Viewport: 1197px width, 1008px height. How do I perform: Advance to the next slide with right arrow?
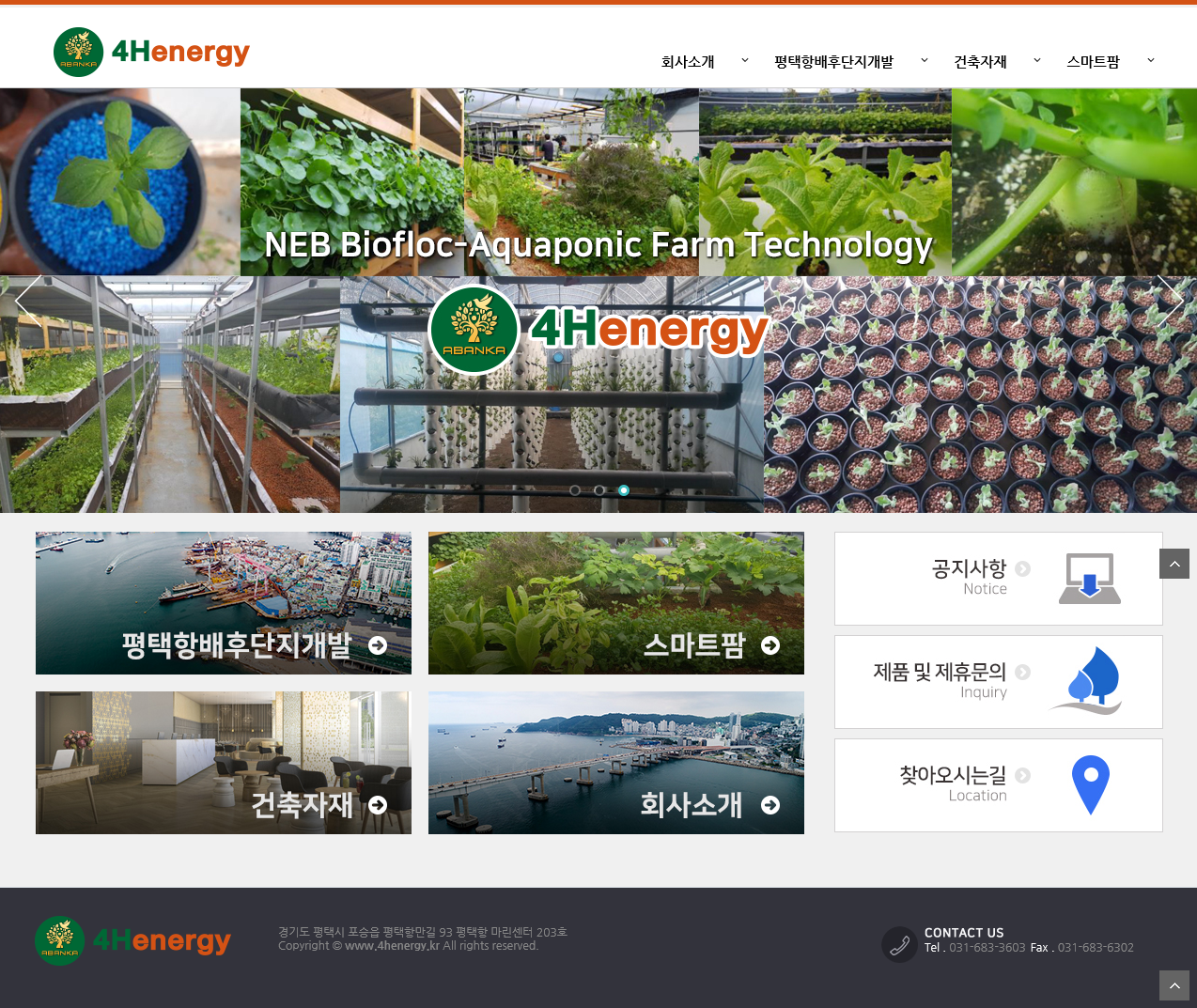tap(1169, 300)
